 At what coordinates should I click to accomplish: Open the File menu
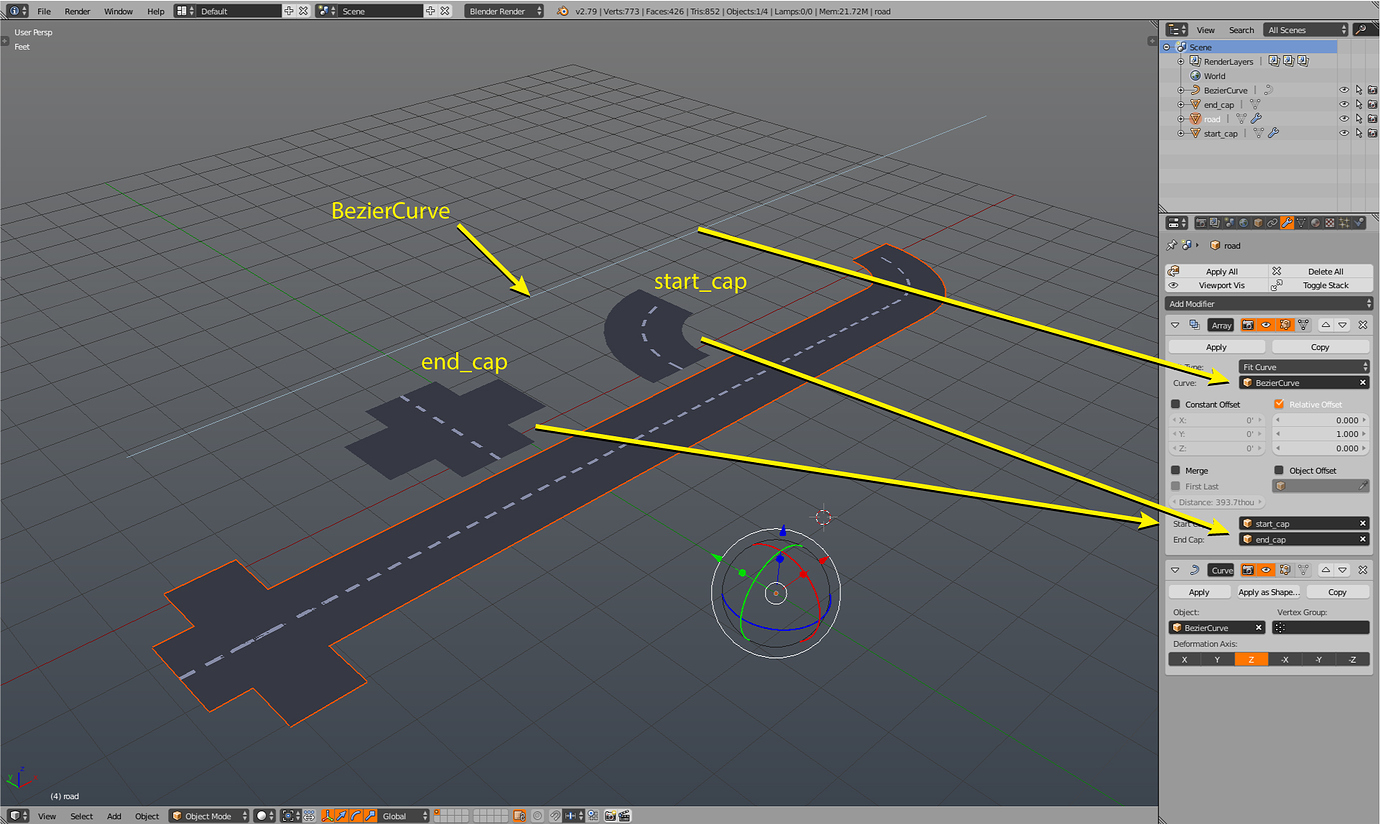[44, 11]
